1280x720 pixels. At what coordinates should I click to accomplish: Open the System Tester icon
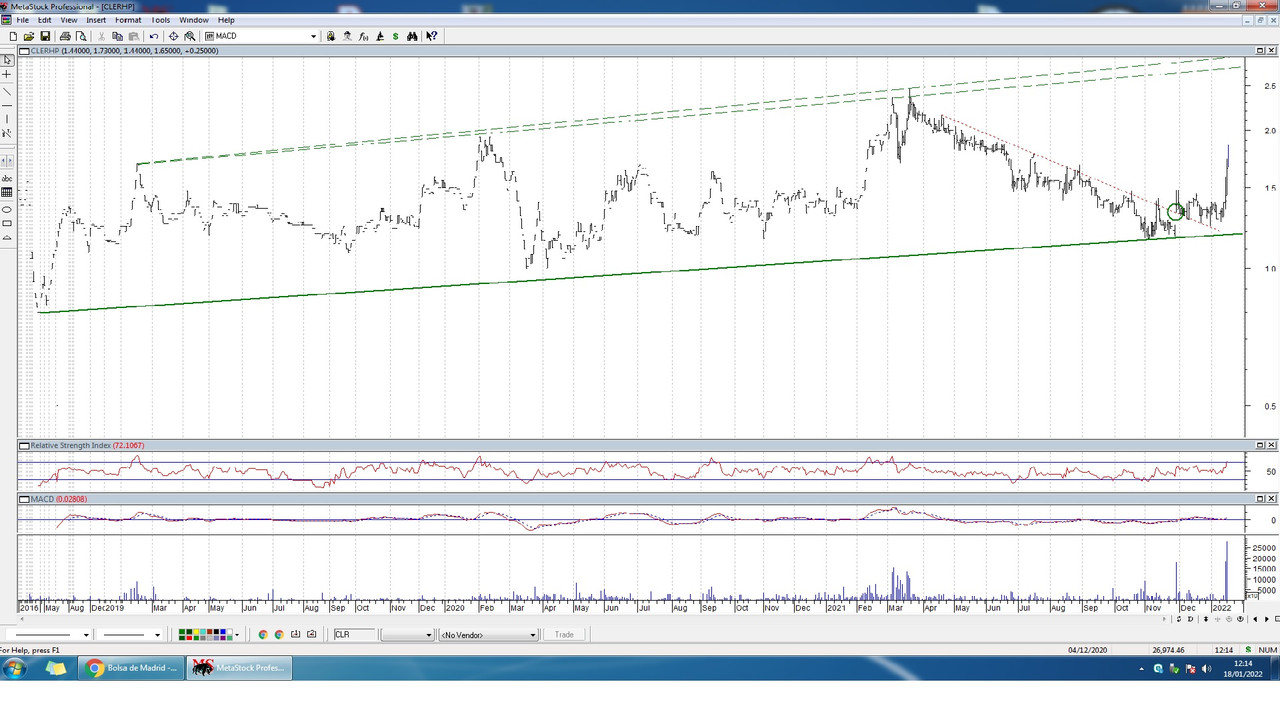tap(379, 36)
